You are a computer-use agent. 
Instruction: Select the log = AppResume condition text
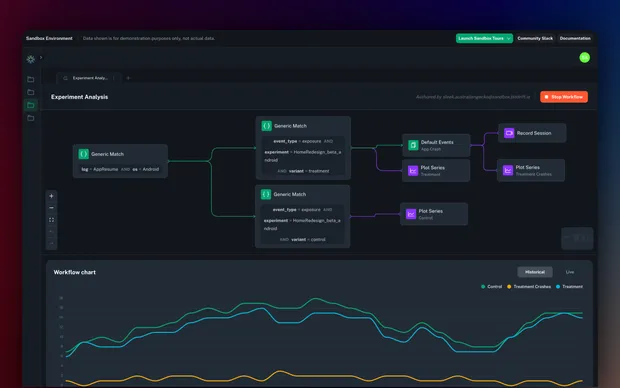(100, 169)
